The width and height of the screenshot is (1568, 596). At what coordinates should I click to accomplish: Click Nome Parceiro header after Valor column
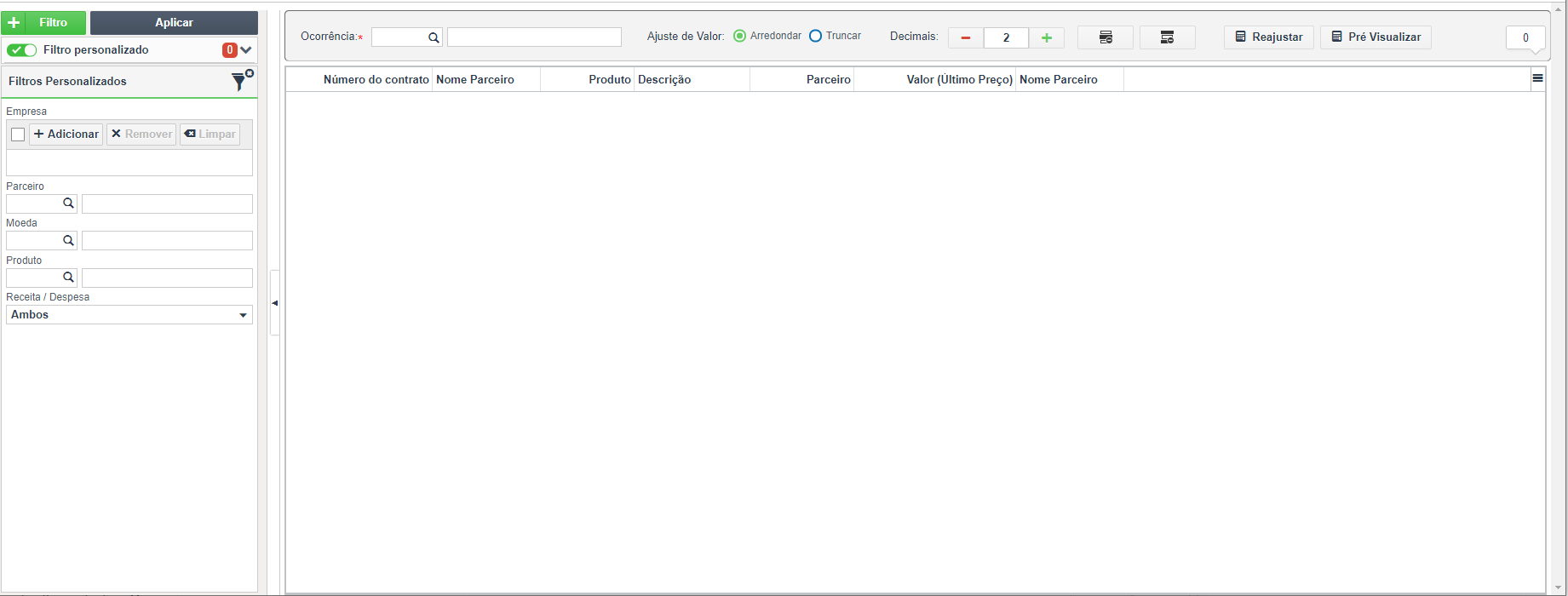point(1070,79)
